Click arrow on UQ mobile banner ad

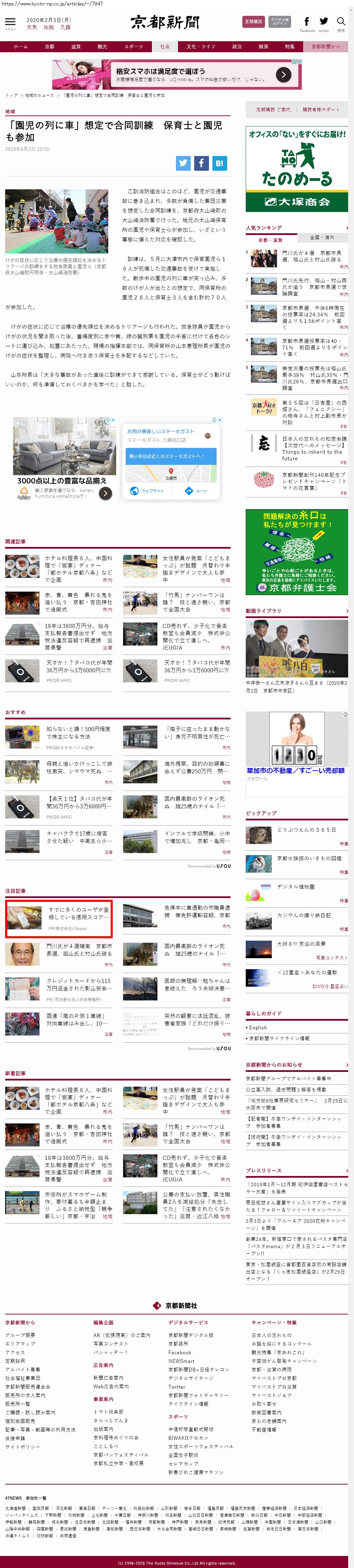tap(283, 74)
